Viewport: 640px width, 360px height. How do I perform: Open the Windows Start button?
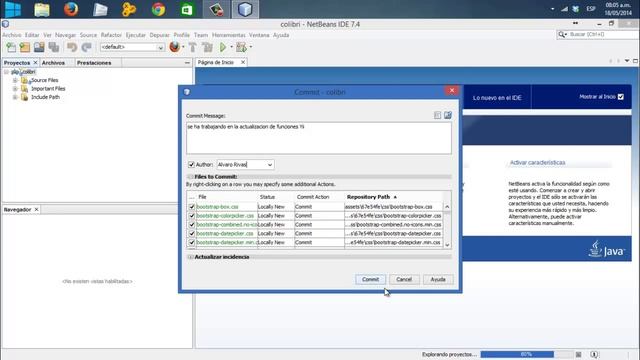click(x=13, y=9)
